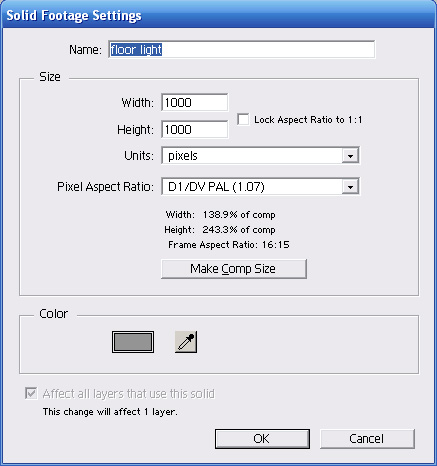Focus the Height input field
437x466 pixels.
pyautogui.click(x=195, y=129)
